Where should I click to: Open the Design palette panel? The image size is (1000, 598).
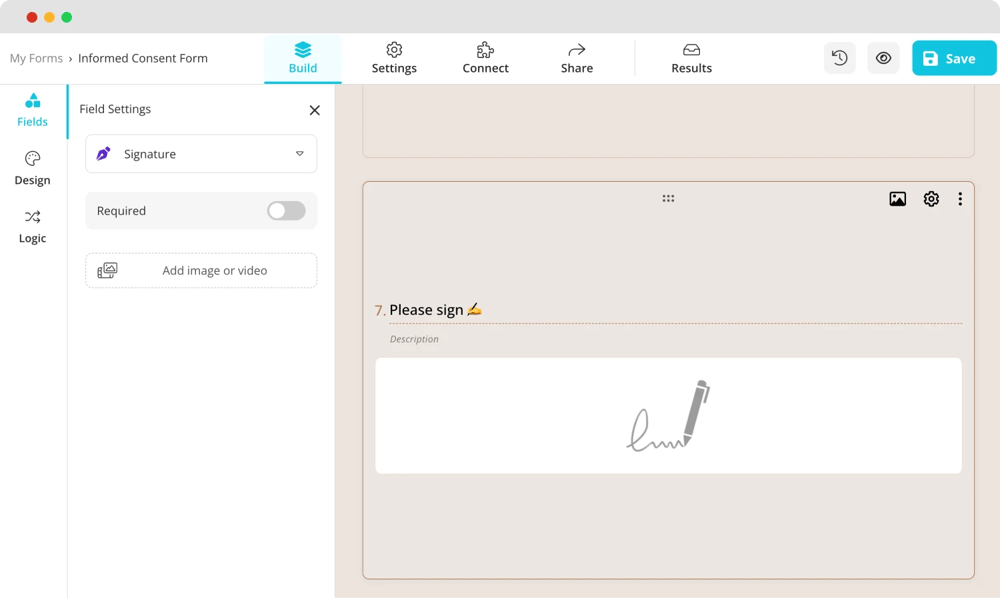[x=32, y=168]
